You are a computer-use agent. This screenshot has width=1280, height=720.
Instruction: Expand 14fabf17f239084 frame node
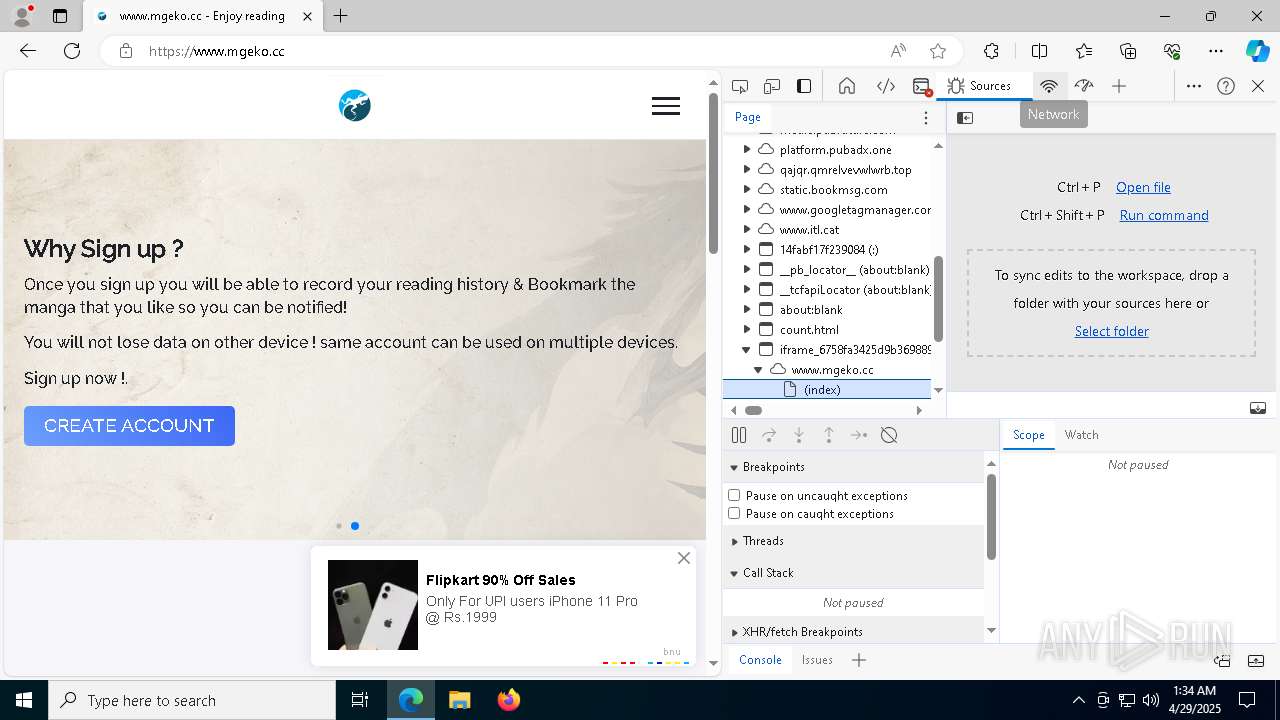coord(747,249)
